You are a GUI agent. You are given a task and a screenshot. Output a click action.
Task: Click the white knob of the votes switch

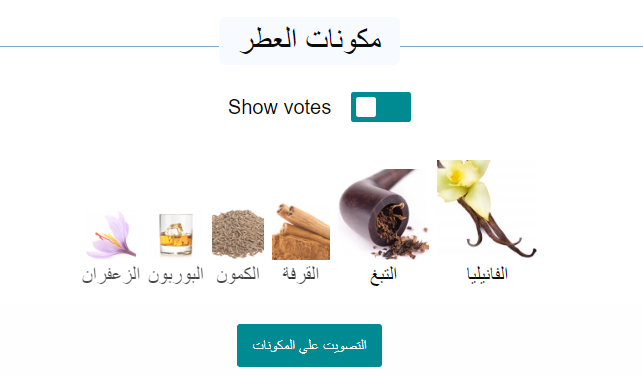click(x=366, y=107)
